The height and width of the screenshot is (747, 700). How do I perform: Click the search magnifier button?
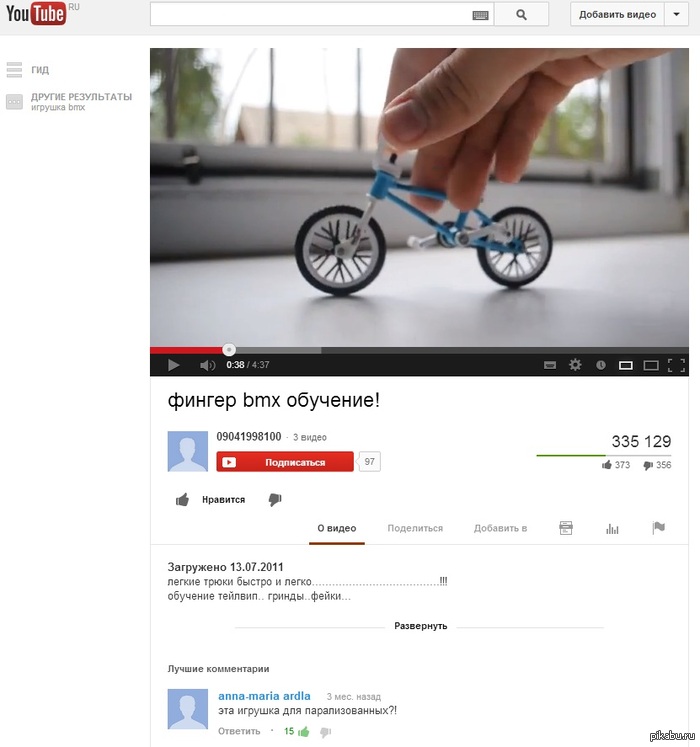coord(521,15)
